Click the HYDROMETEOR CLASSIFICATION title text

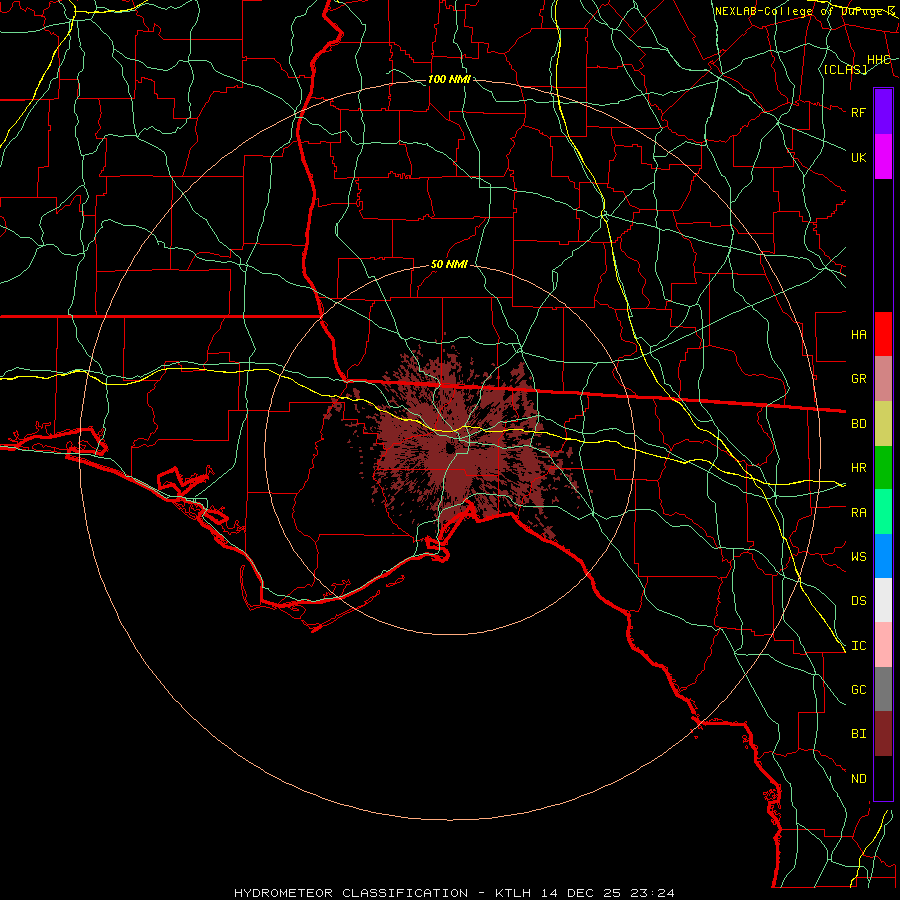tap(351, 893)
